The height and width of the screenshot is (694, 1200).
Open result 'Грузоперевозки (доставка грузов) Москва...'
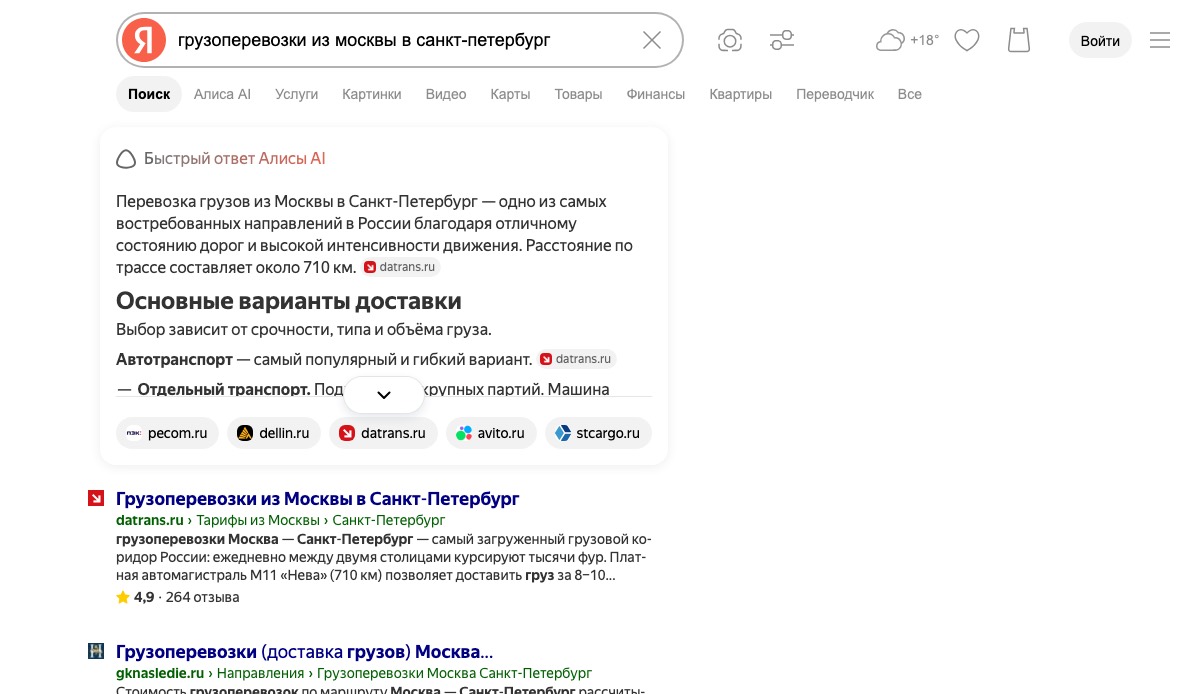[305, 651]
